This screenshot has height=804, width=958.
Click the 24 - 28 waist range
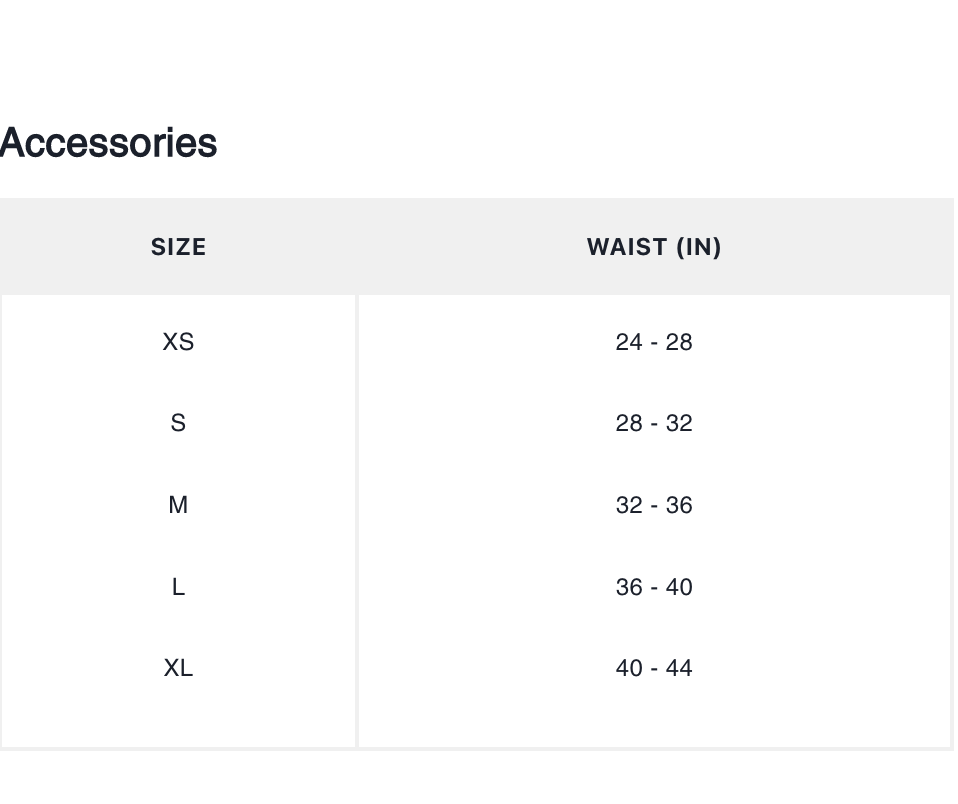(x=654, y=342)
